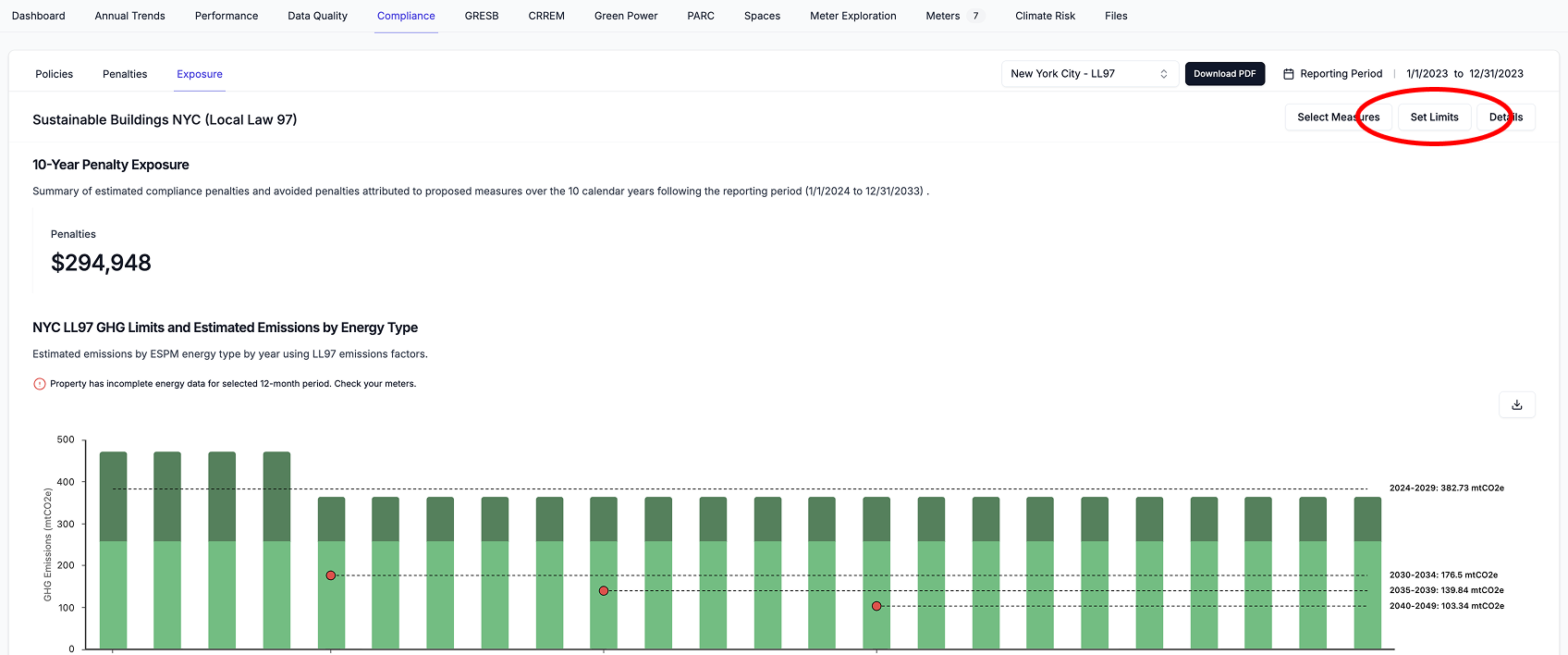Open the Data Quality tab
Viewport: 1568px width, 655px height.
[317, 16]
